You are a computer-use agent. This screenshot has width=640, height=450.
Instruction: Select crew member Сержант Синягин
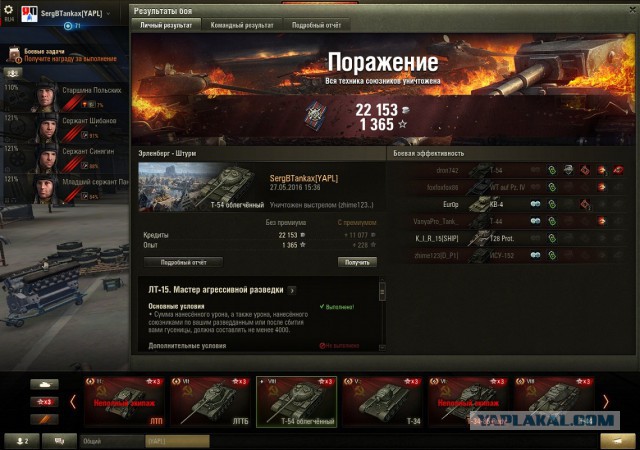point(65,158)
